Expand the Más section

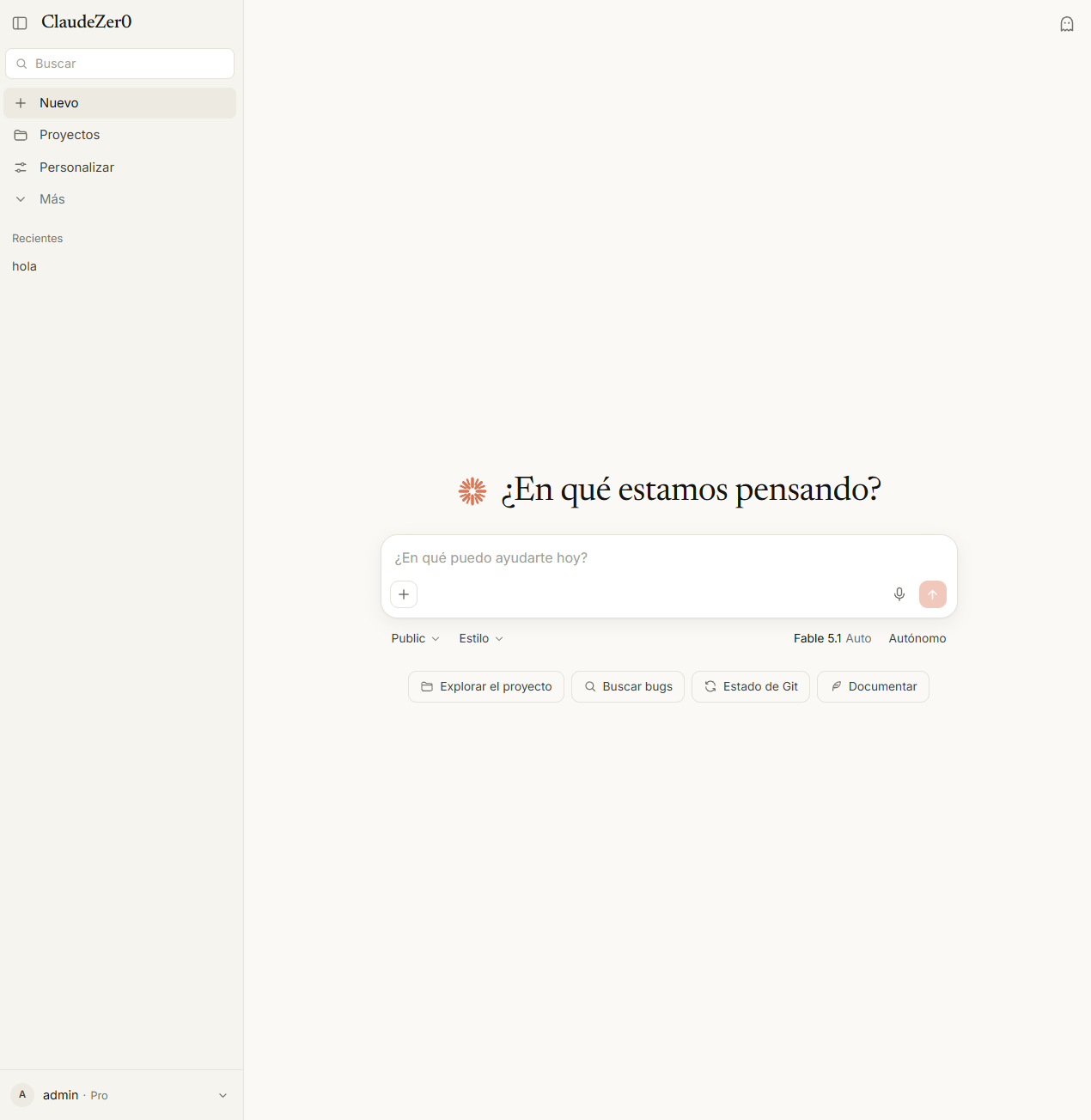[120, 199]
